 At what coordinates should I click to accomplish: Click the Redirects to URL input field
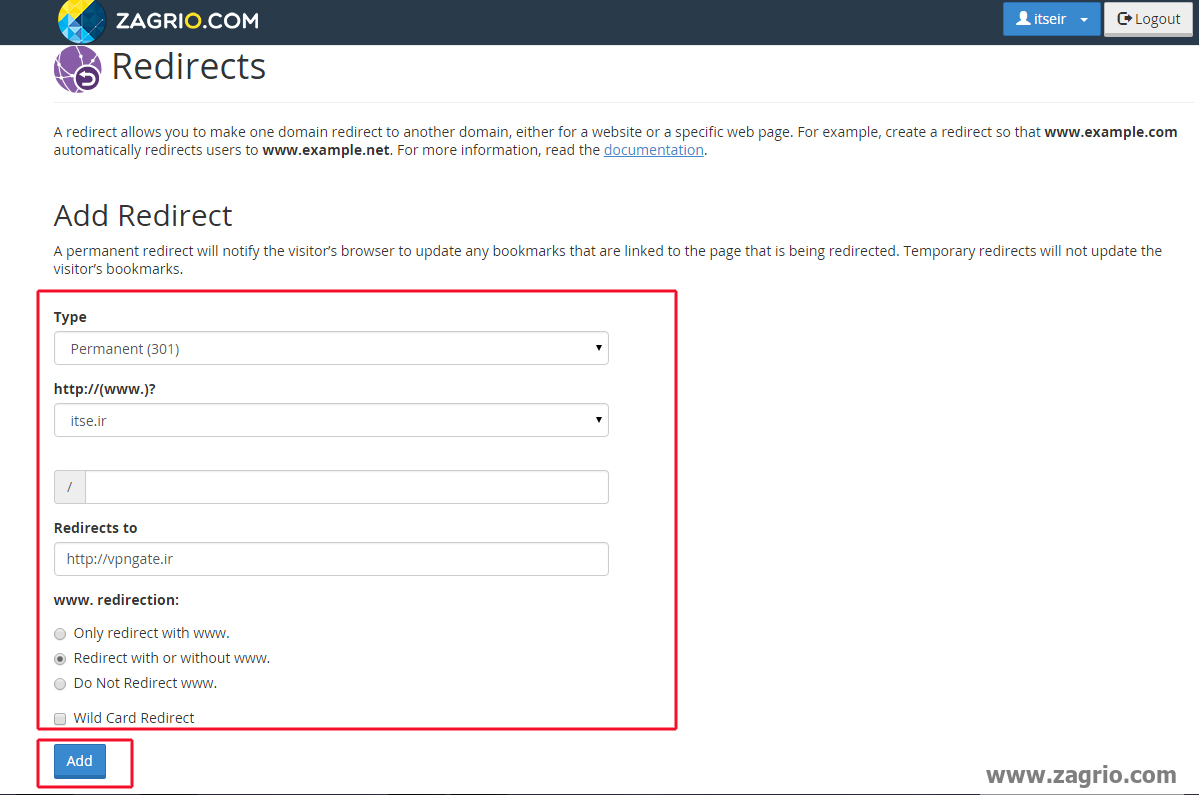point(331,559)
